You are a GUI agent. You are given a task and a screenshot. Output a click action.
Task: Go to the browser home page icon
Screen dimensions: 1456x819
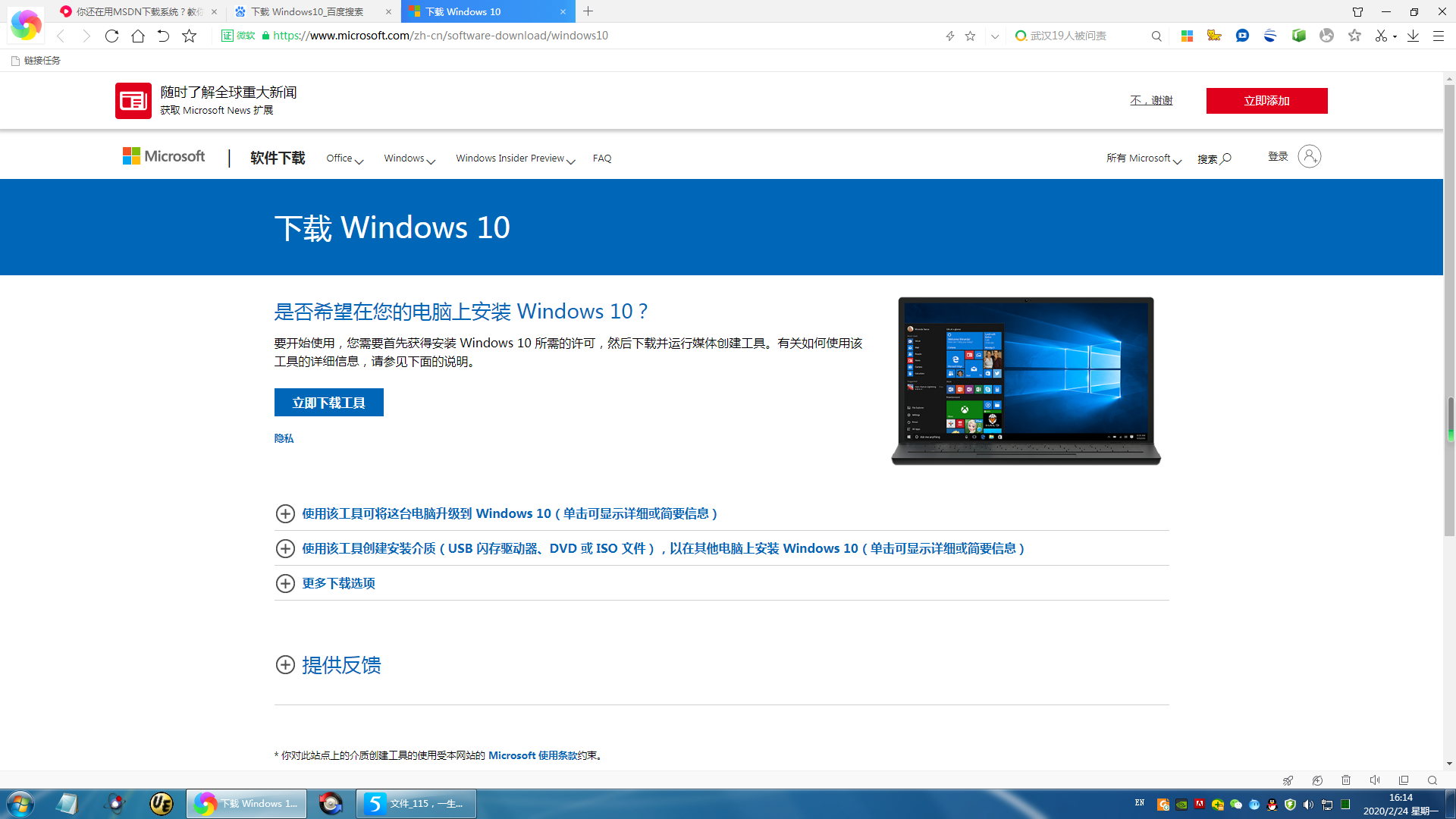pyautogui.click(x=137, y=36)
